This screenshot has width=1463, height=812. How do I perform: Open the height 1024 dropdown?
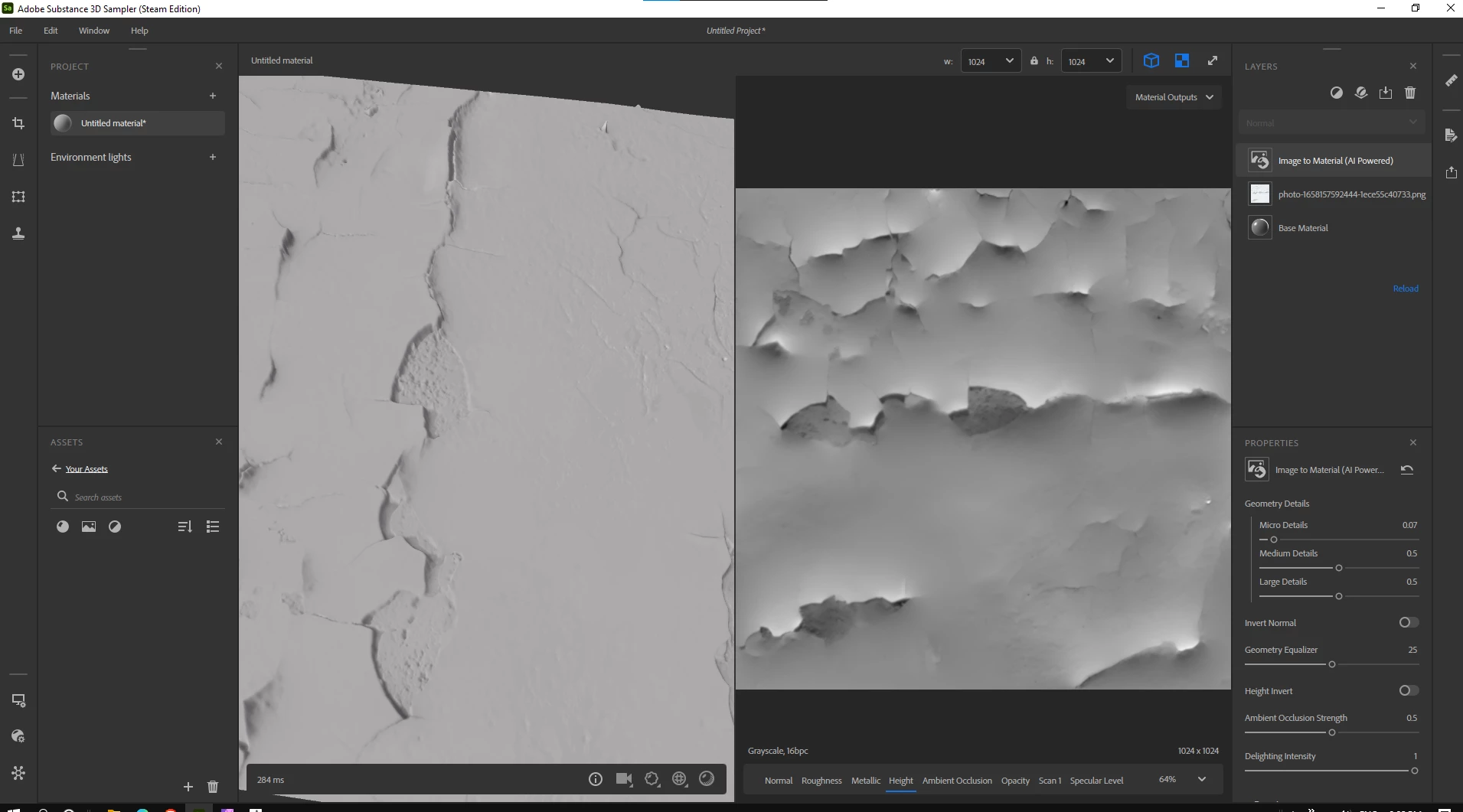pyautogui.click(x=1091, y=61)
